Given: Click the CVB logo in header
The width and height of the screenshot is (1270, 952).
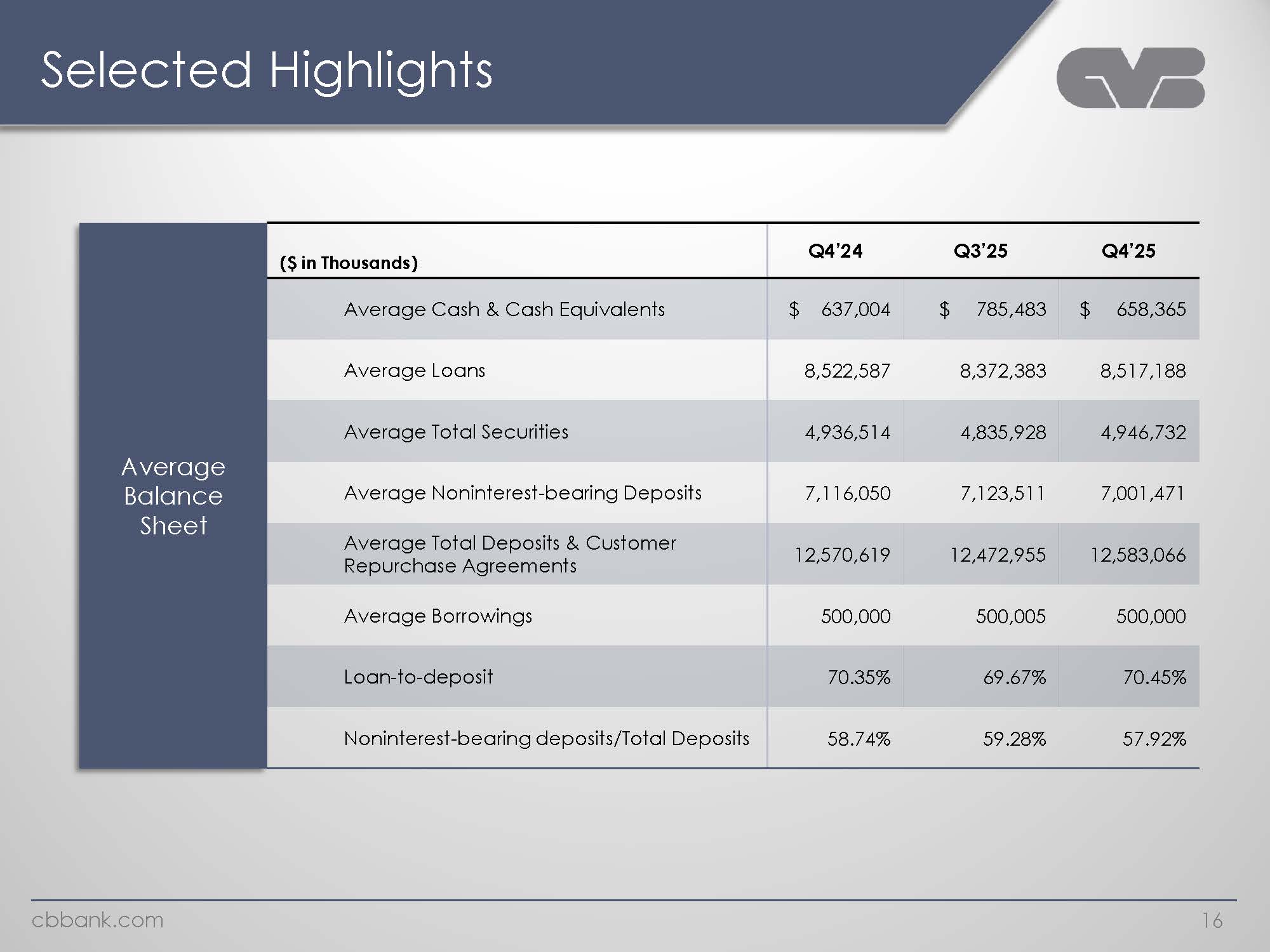Looking at the screenshot, I should click(x=1130, y=77).
